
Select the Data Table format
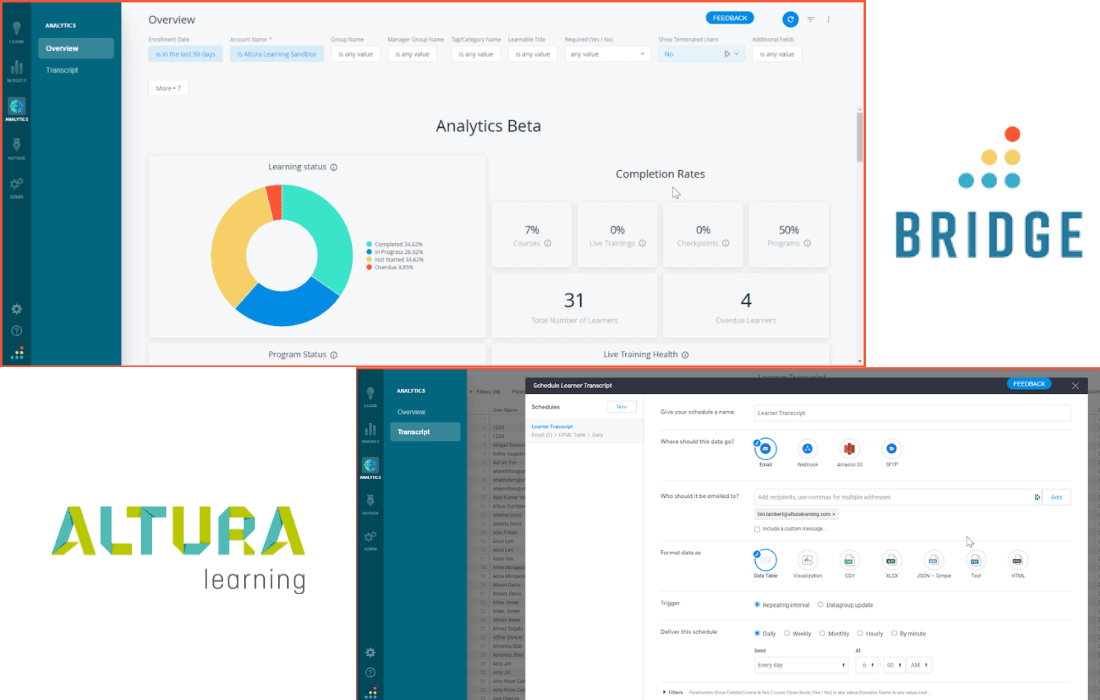(x=765, y=561)
